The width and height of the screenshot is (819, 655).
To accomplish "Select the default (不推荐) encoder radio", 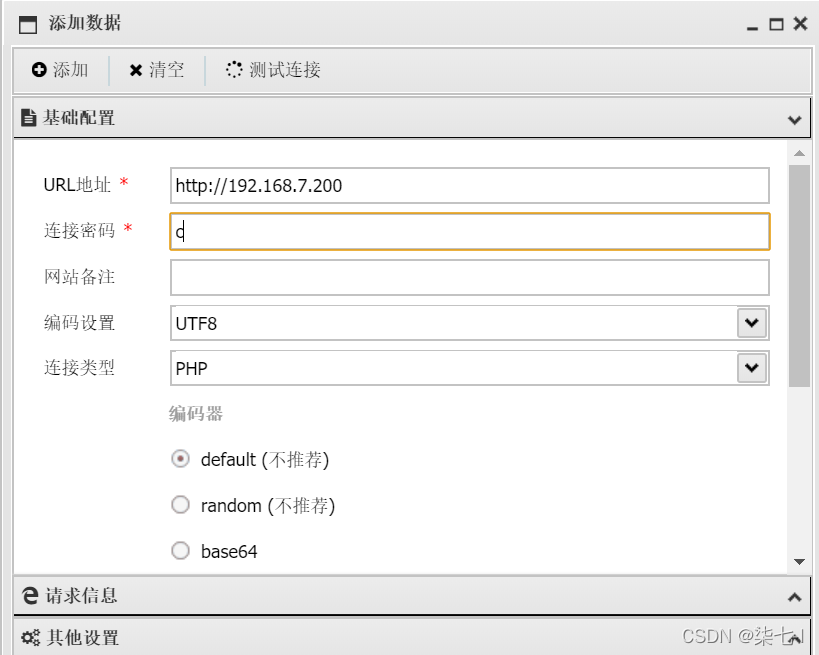I will (x=180, y=459).
